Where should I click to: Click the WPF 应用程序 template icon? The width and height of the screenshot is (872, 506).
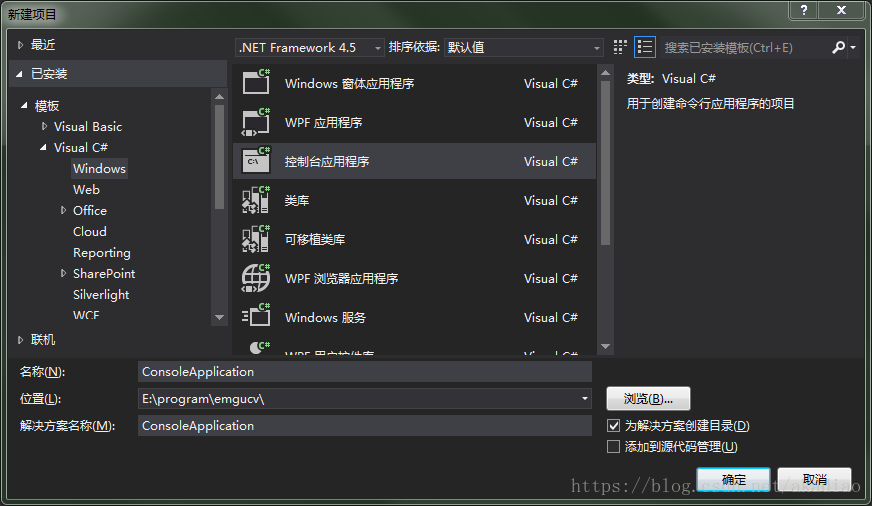(256, 122)
